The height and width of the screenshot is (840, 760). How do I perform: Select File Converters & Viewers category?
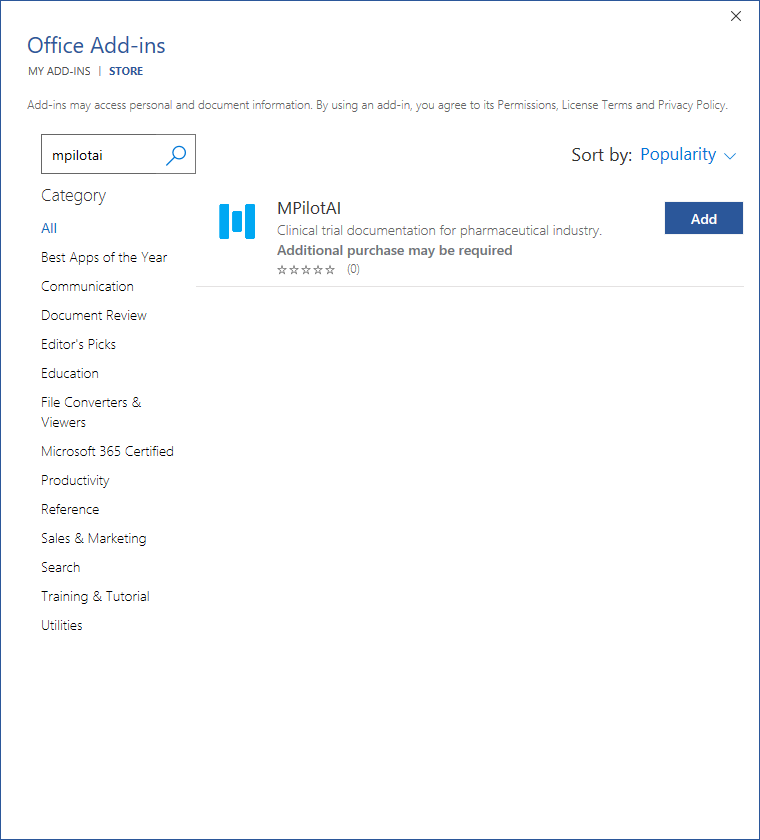click(x=91, y=412)
